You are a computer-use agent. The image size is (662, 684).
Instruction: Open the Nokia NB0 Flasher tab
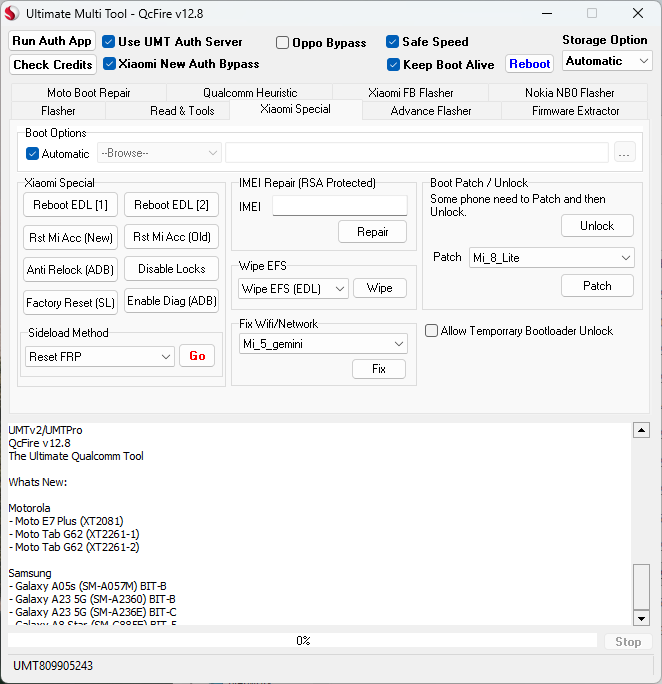(569, 93)
